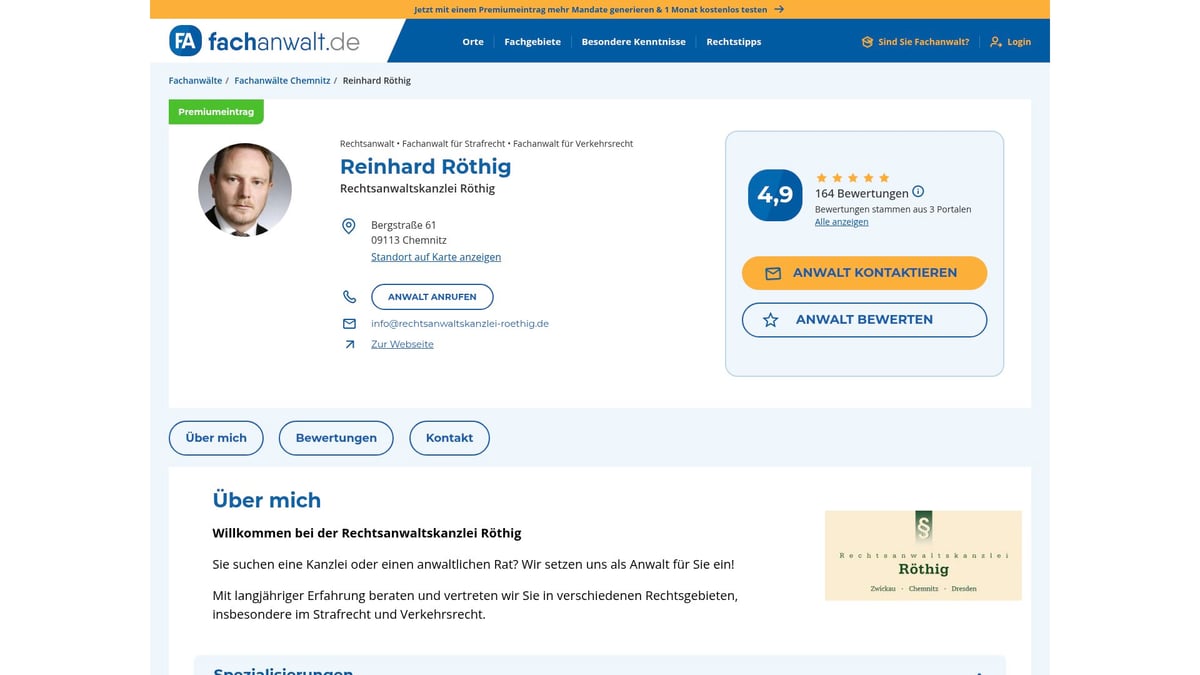Rate the lawyer via the fifth star
The image size is (1200, 675).
coord(886,177)
